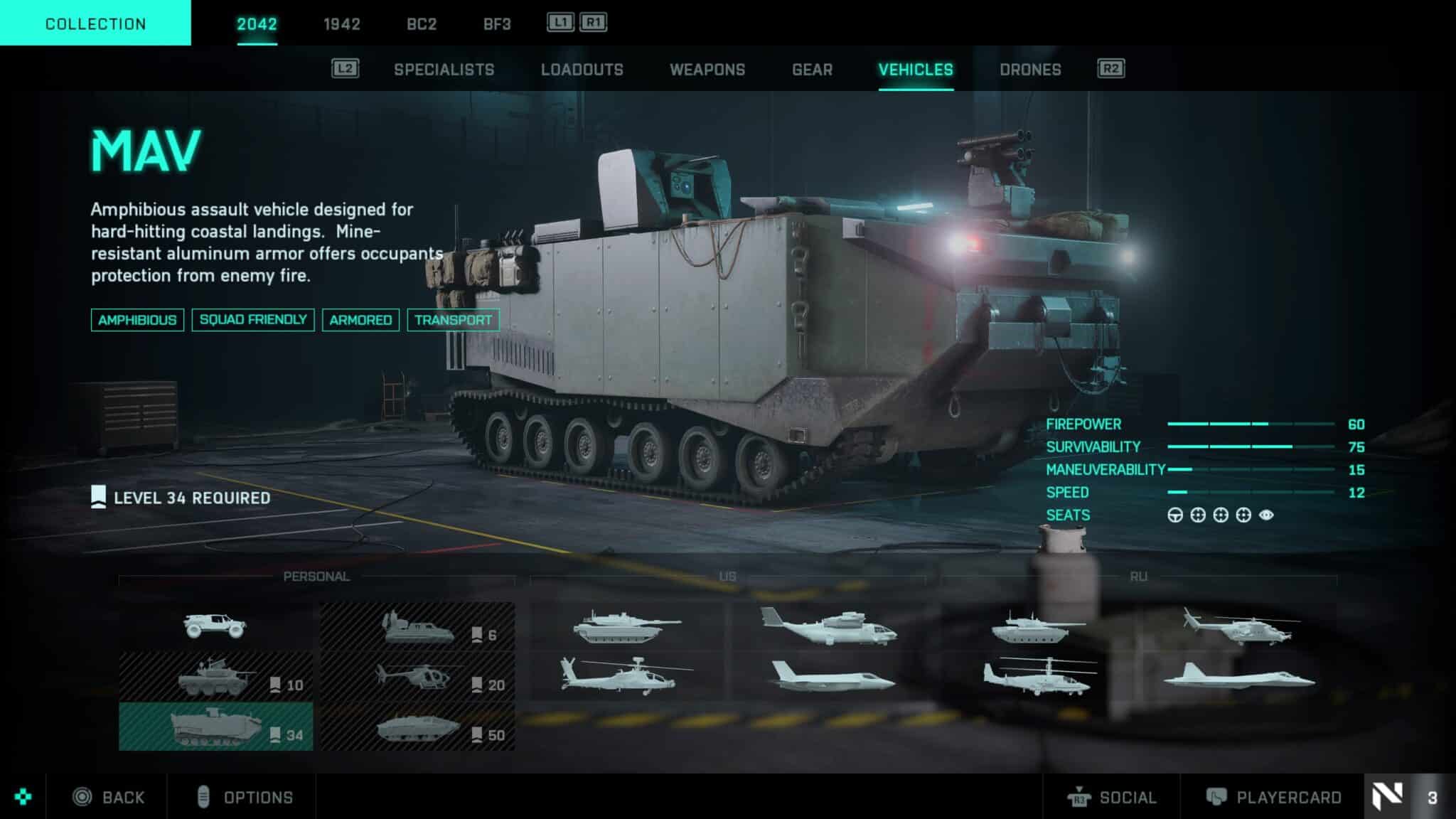Image resolution: width=1456 pixels, height=819 pixels.
Task: Select the level 50 armored vehicle icon
Action: click(417, 727)
